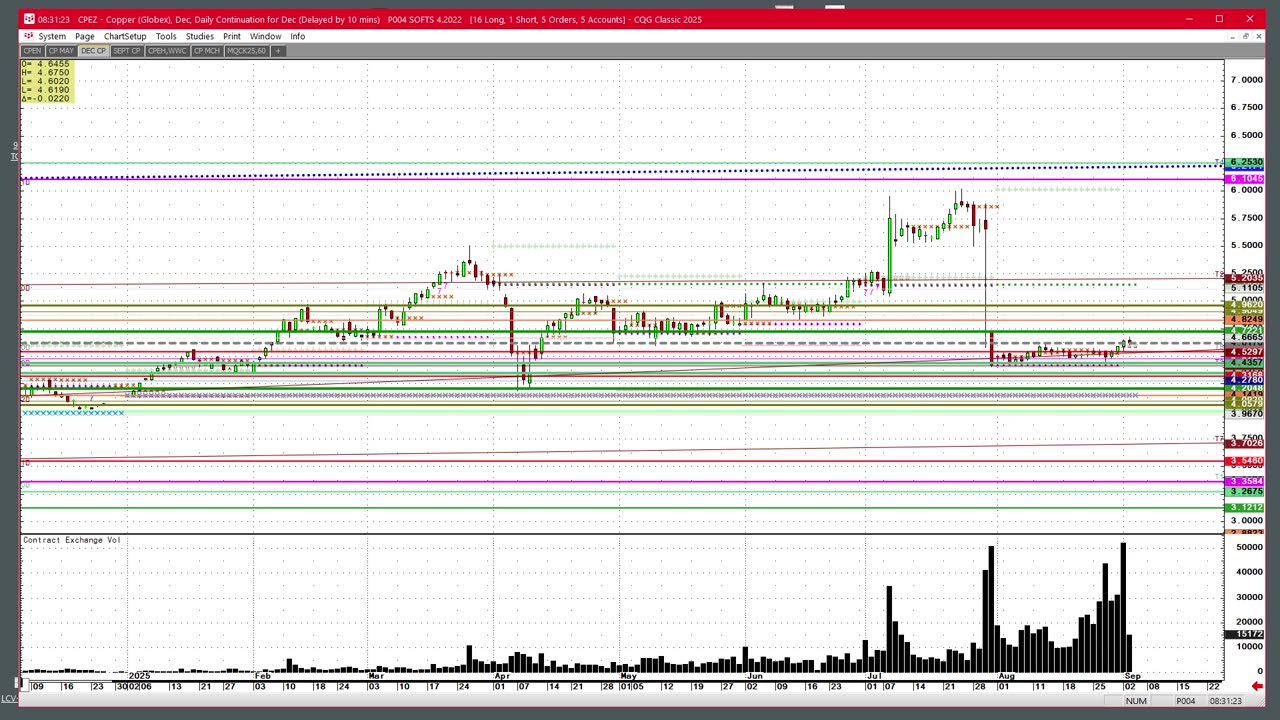Select the DEC CP tab
Image resolution: width=1280 pixels, height=720 pixels.
(x=93, y=50)
